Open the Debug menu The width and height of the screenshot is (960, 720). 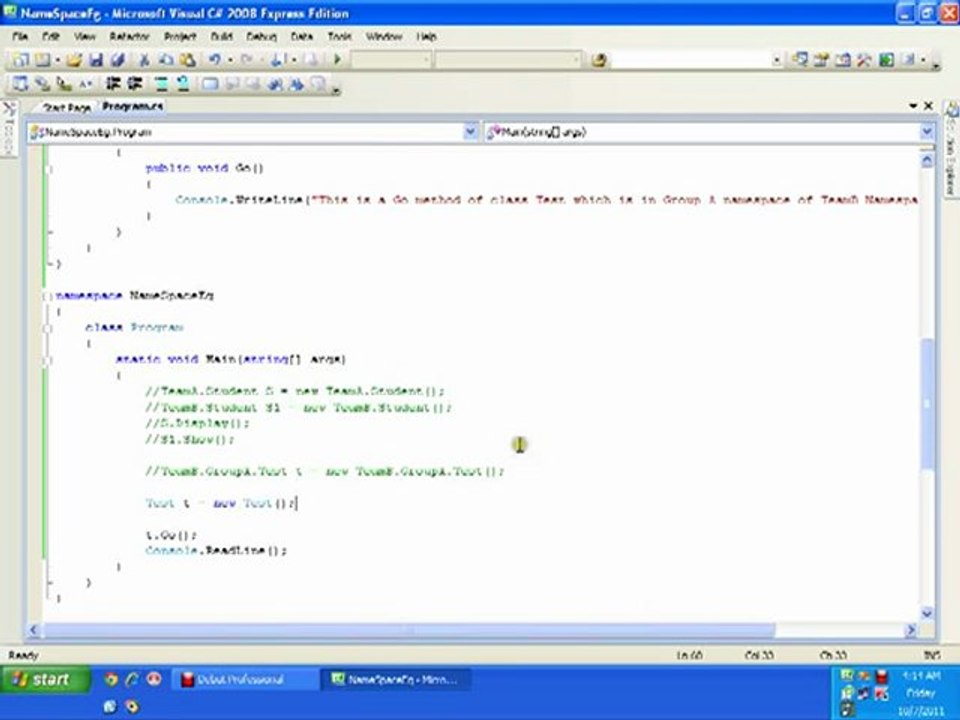point(261,37)
